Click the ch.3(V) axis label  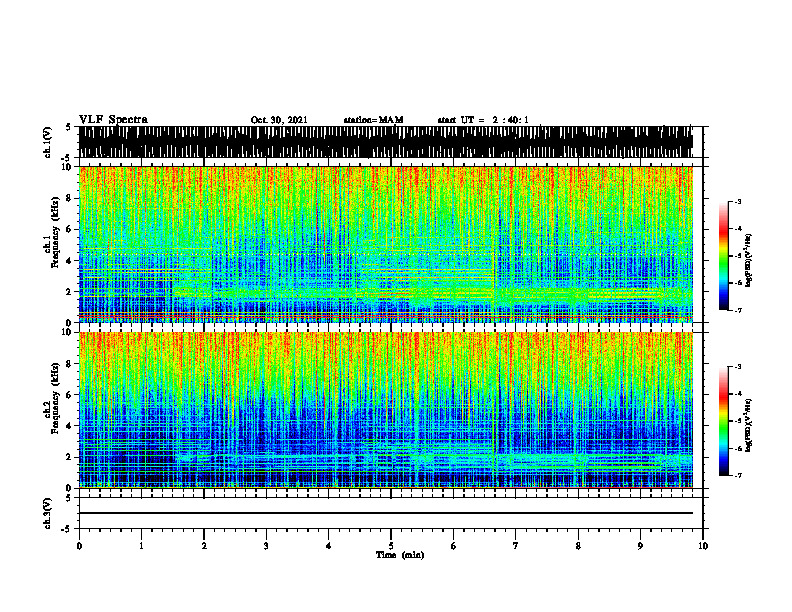(48, 514)
